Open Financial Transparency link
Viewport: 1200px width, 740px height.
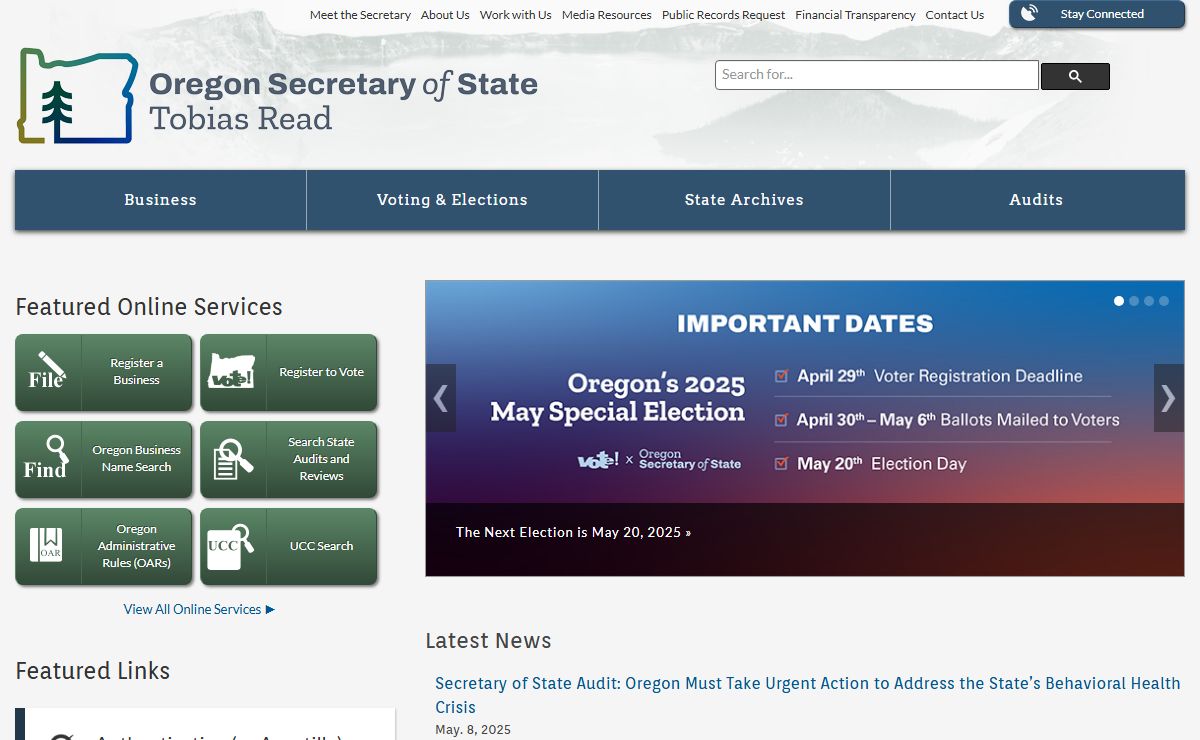pos(855,15)
